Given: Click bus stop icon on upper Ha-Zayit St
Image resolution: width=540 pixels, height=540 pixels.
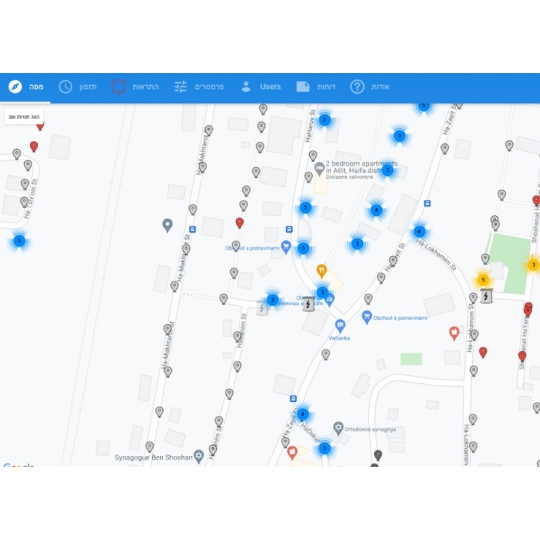Looking at the screenshot, I should 427,203.
